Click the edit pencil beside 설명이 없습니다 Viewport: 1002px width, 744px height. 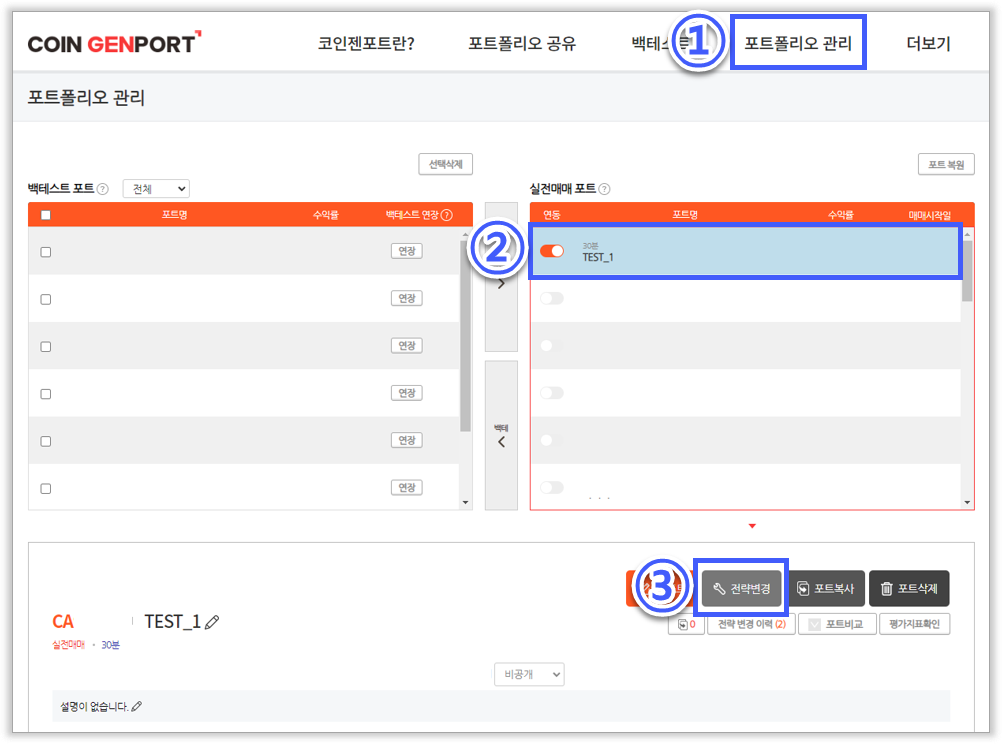pos(137,707)
